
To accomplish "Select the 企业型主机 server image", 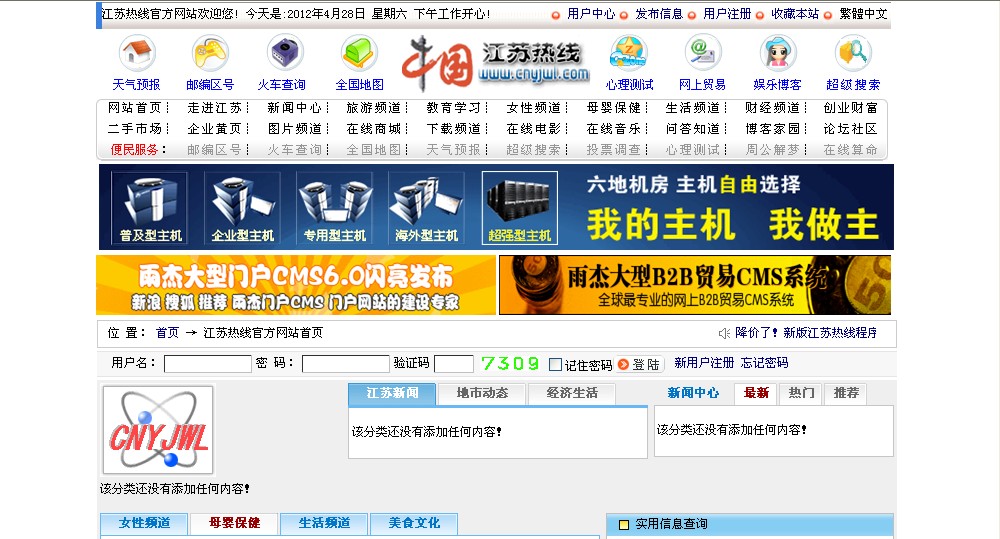I will (x=242, y=208).
